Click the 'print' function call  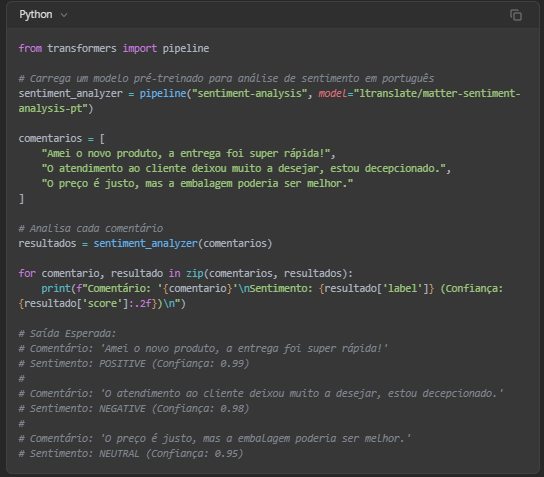click(56, 288)
